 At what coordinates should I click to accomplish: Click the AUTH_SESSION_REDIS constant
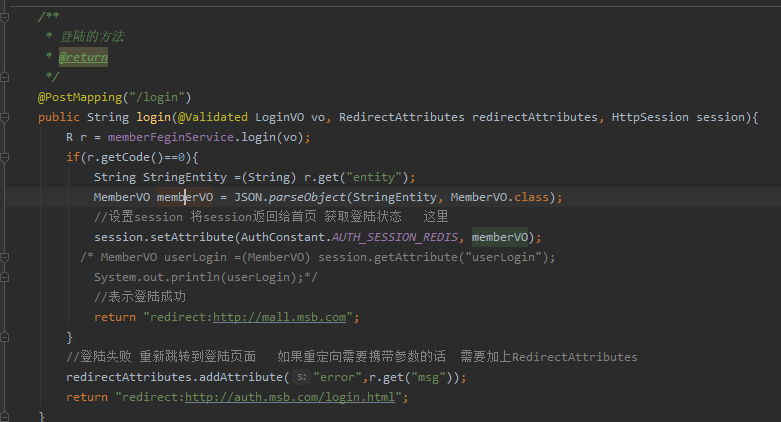[394, 237]
